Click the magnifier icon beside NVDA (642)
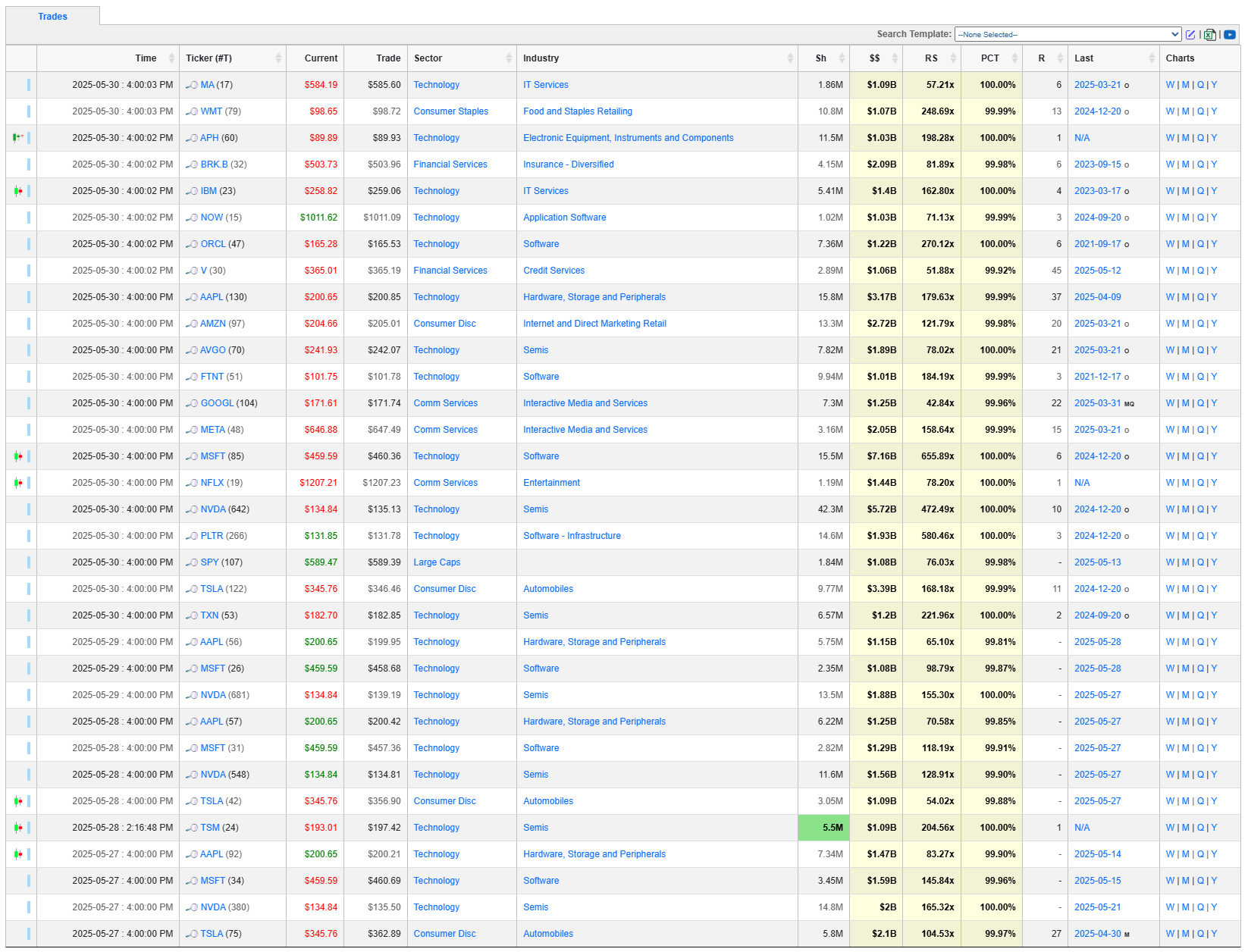The width and height of the screenshot is (1248, 952). [192, 509]
